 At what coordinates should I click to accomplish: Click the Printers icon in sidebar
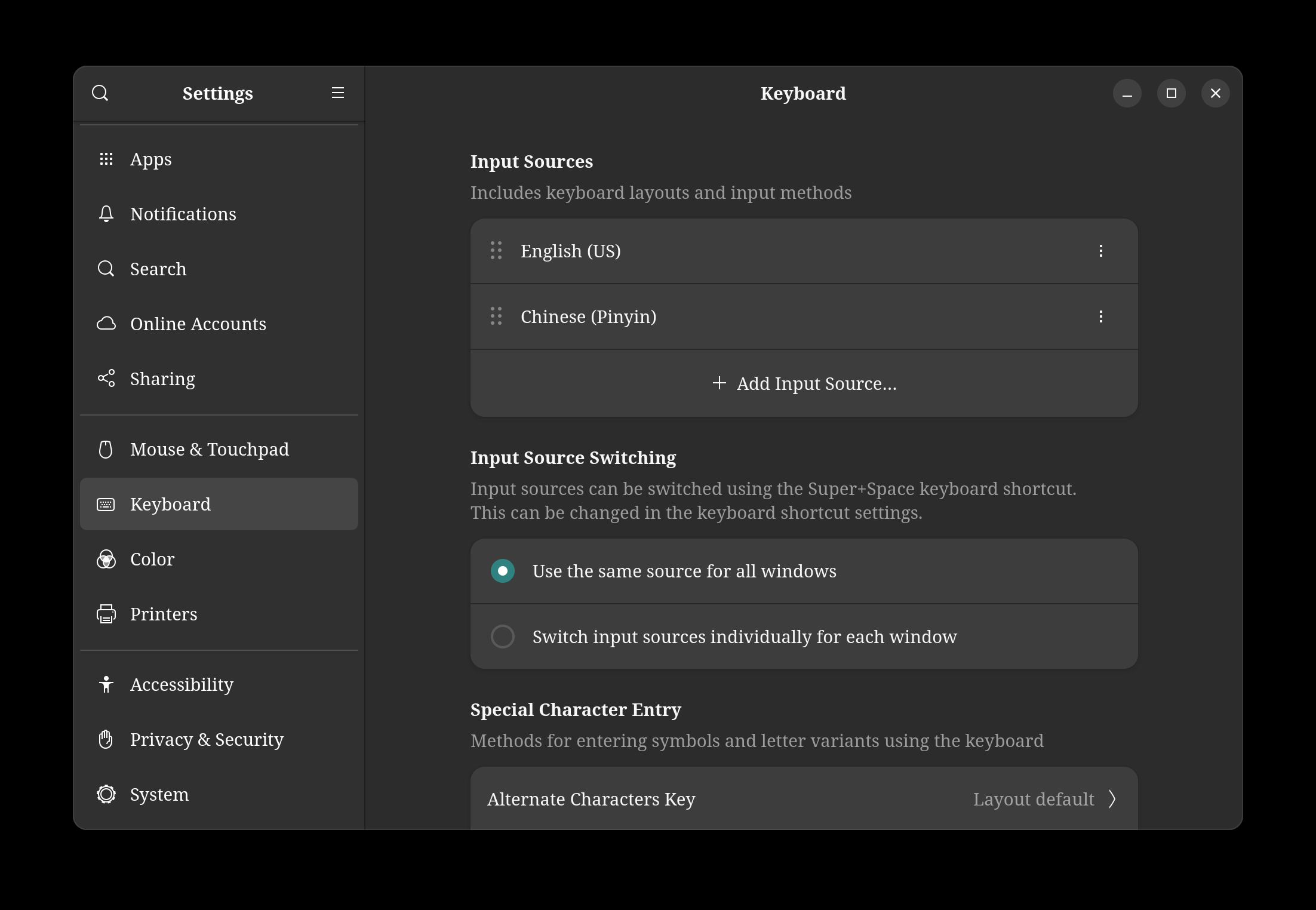point(106,614)
